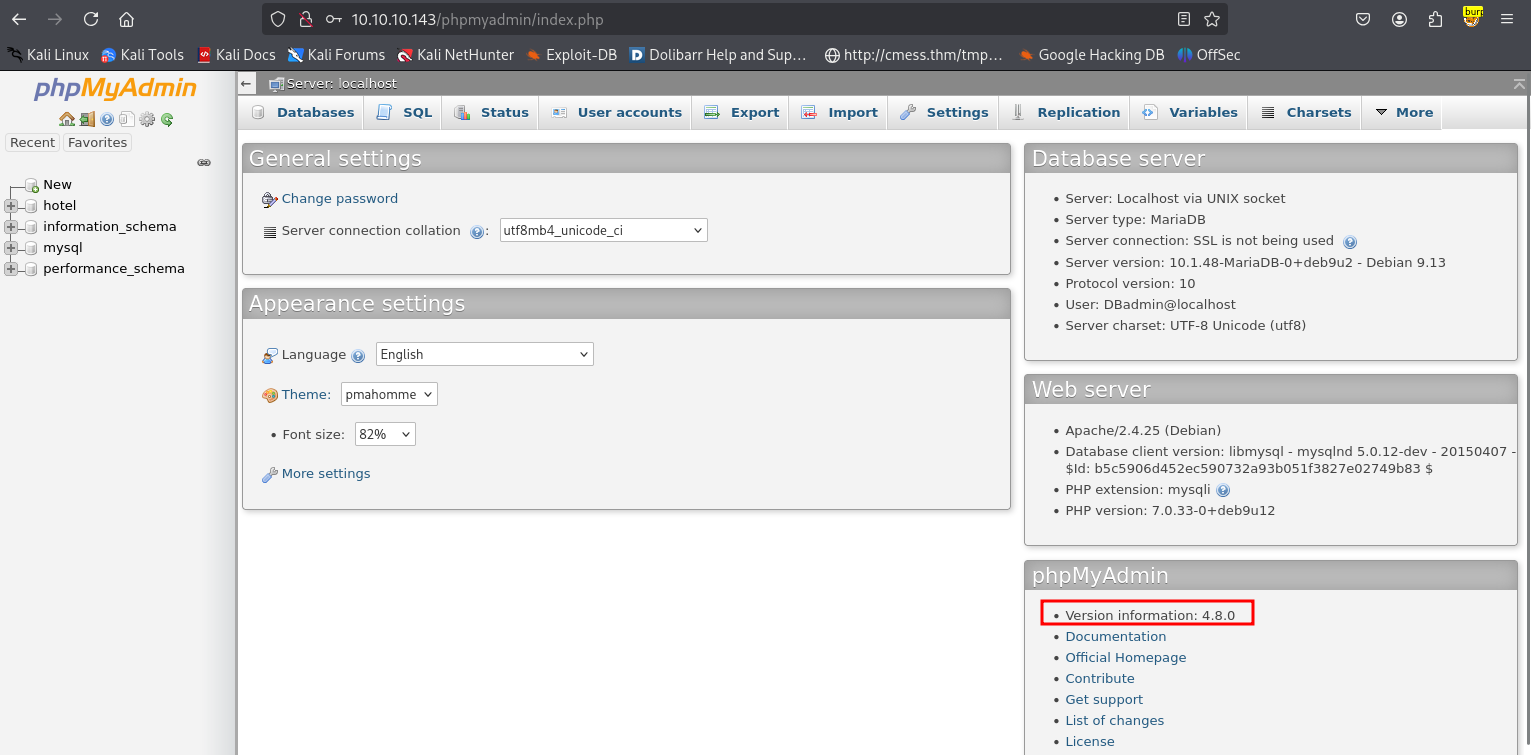Click the More settings link
This screenshot has height=755, width=1531.
[x=326, y=474]
